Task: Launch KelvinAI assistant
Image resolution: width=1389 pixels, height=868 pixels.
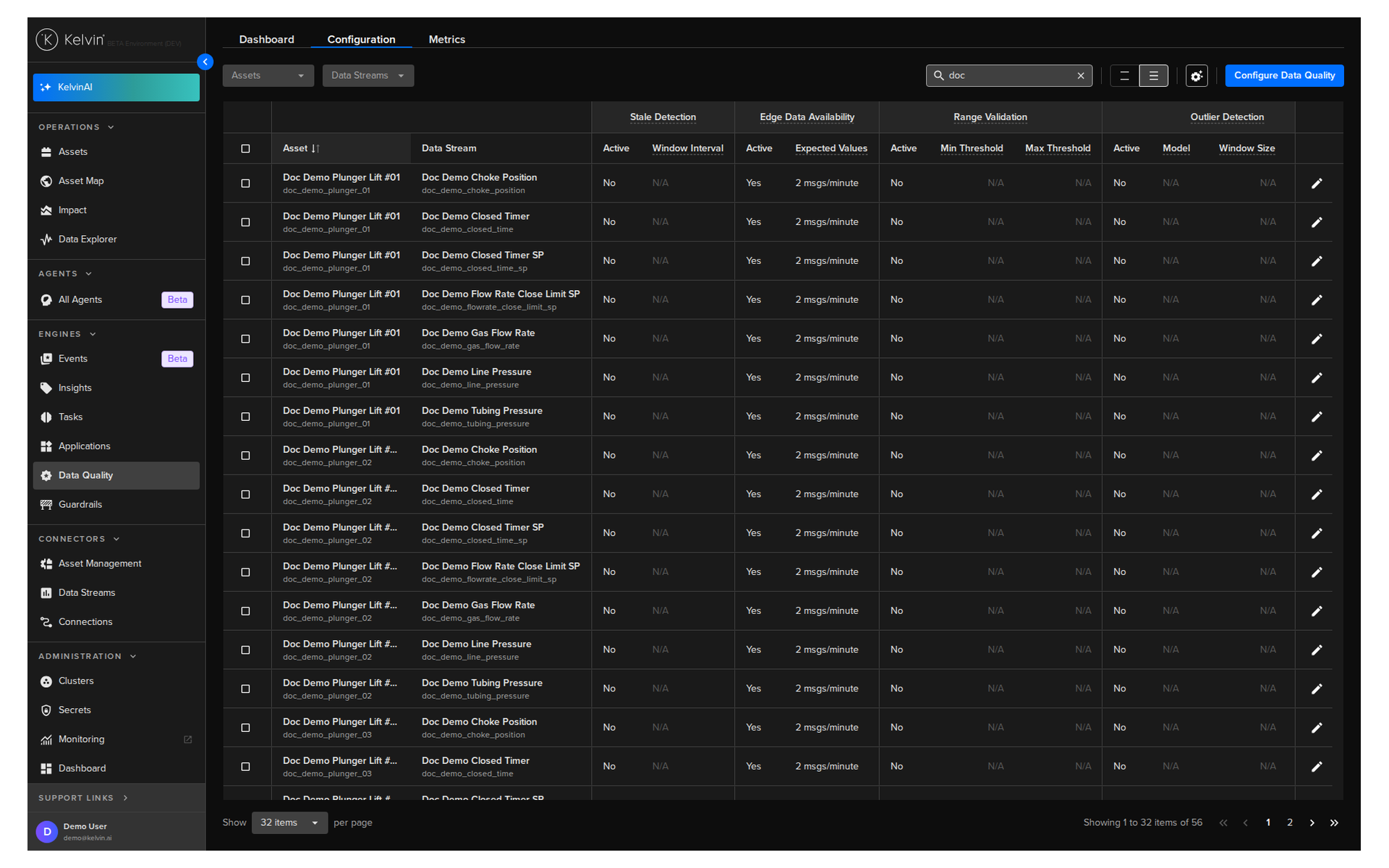Action: [x=116, y=88]
